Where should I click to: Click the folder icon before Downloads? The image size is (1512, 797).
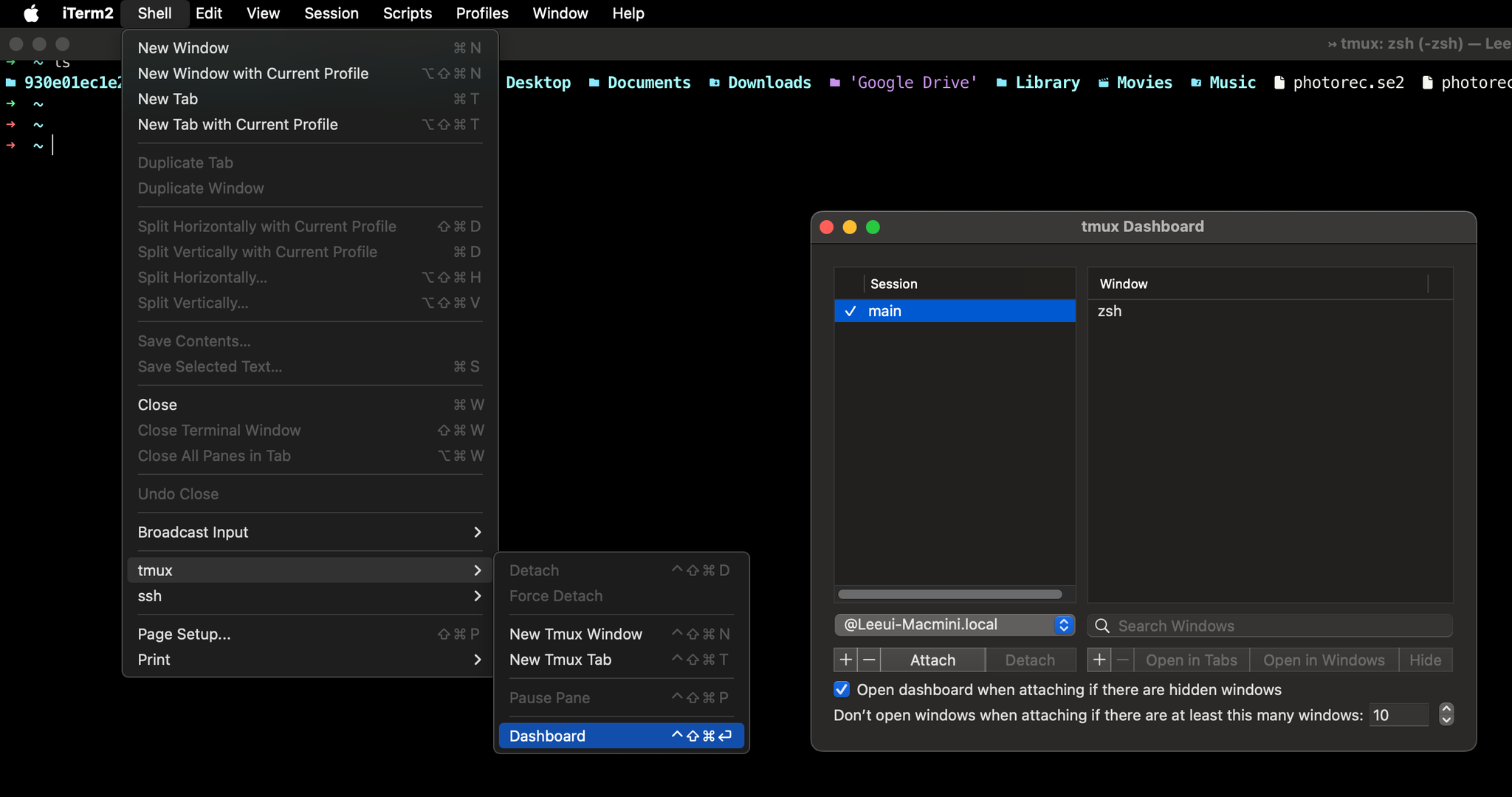point(714,83)
